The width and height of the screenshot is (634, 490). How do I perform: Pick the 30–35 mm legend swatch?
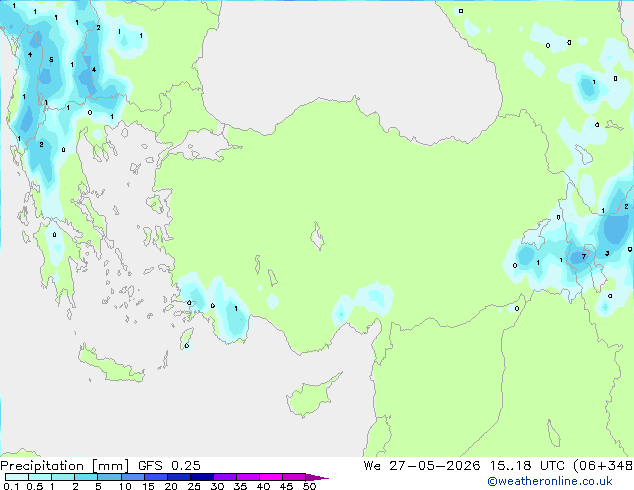point(225,477)
